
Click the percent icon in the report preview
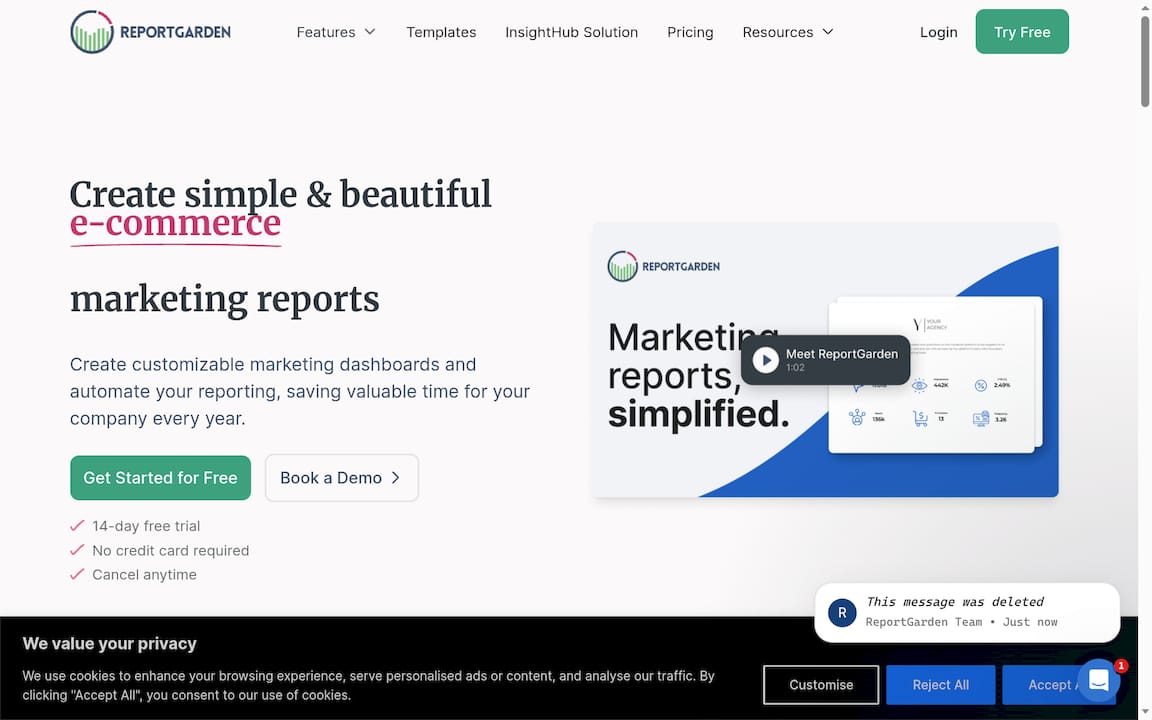click(980, 385)
